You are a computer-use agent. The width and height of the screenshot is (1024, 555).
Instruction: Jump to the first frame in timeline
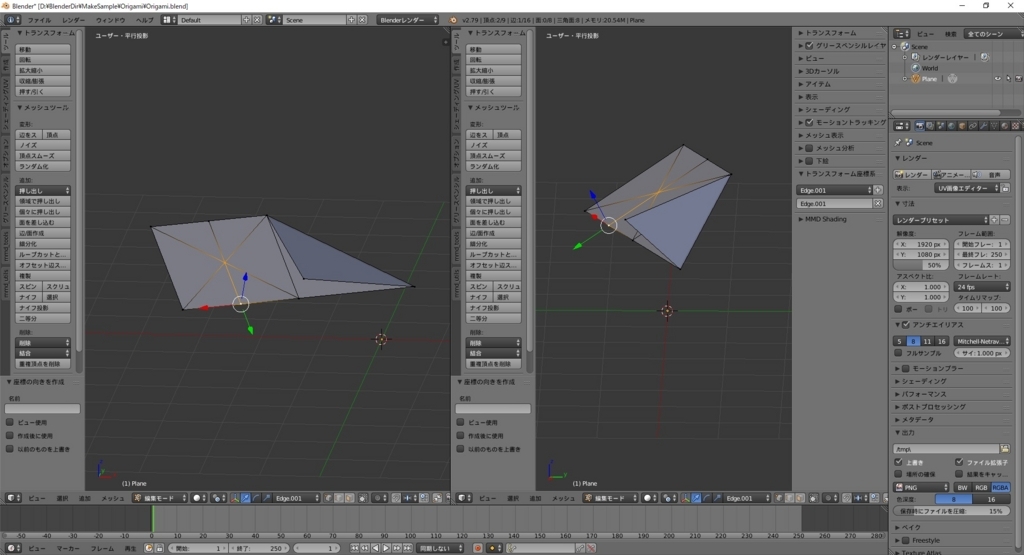[354, 548]
